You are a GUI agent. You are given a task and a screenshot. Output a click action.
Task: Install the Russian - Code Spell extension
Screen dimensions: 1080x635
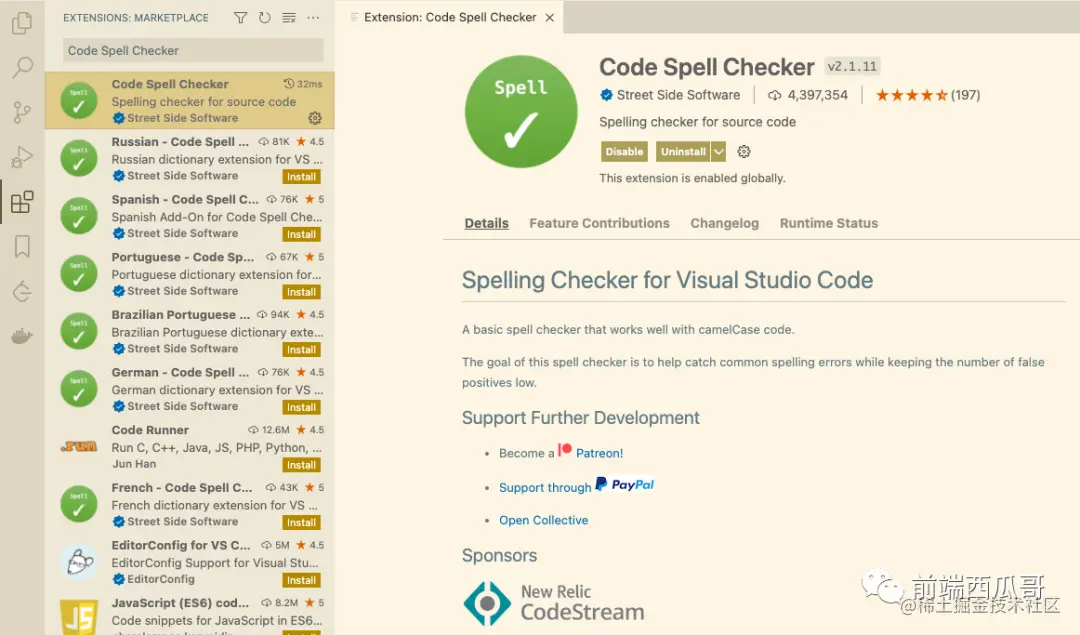click(301, 177)
